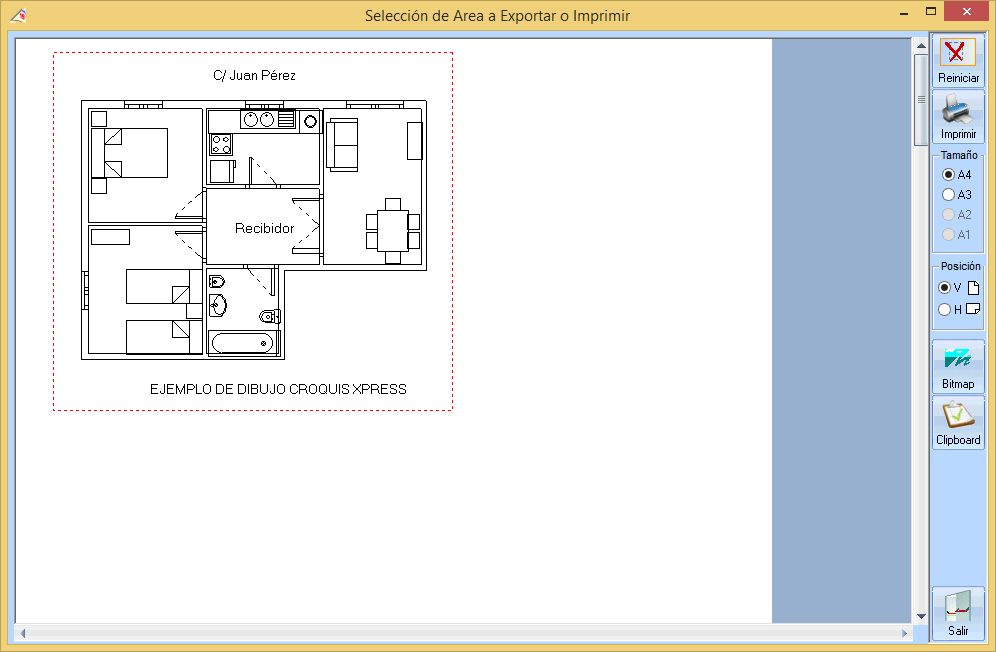The image size is (996, 652).
Task: Click the vertical scrollbar down arrow
Action: 920,616
